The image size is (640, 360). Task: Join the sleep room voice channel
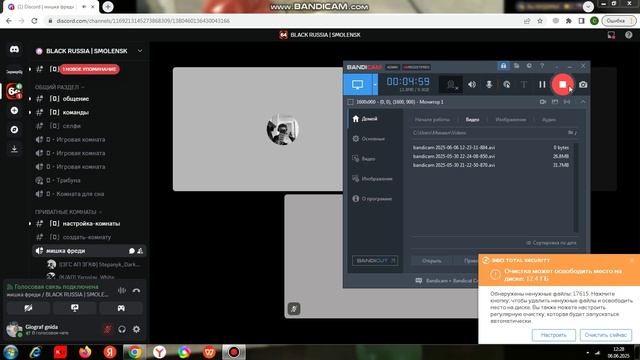(x=89, y=194)
